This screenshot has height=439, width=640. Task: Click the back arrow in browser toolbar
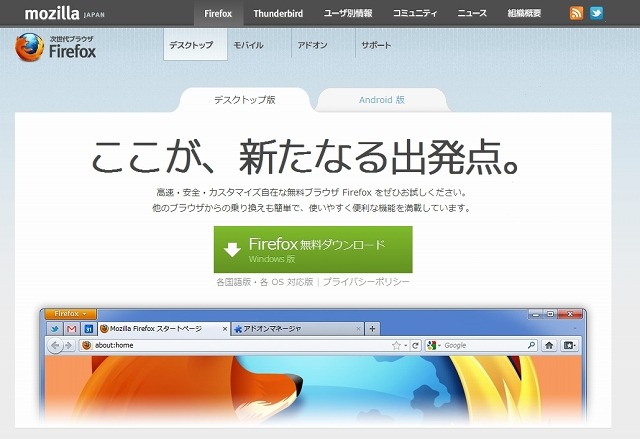[56, 346]
